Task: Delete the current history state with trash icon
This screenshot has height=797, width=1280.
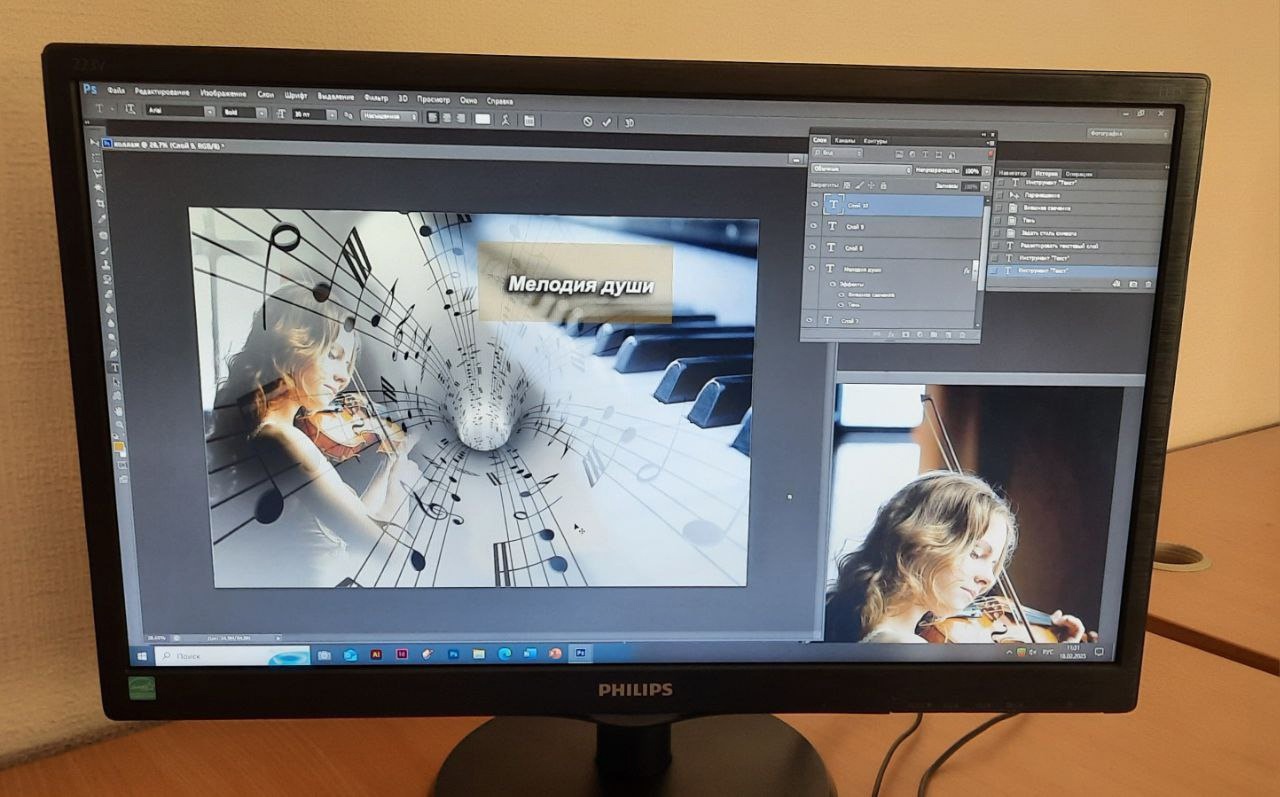Action: coord(1148,285)
